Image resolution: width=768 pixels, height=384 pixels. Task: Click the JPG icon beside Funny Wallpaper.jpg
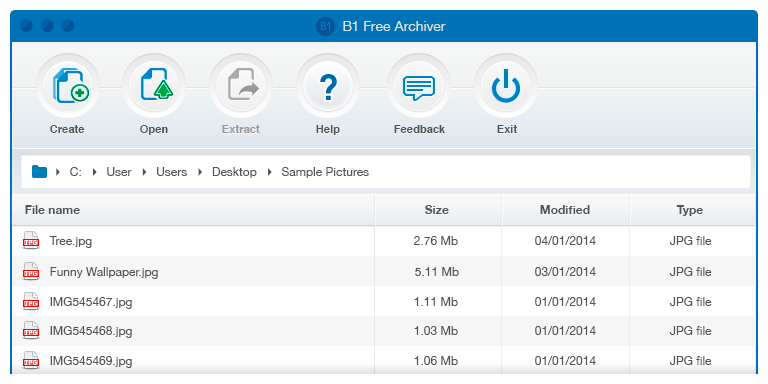(31, 271)
